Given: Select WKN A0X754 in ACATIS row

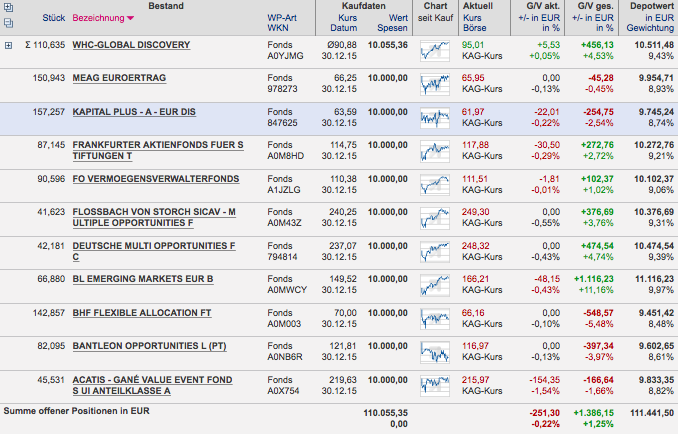Looking at the screenshot, I should point(284,391).
